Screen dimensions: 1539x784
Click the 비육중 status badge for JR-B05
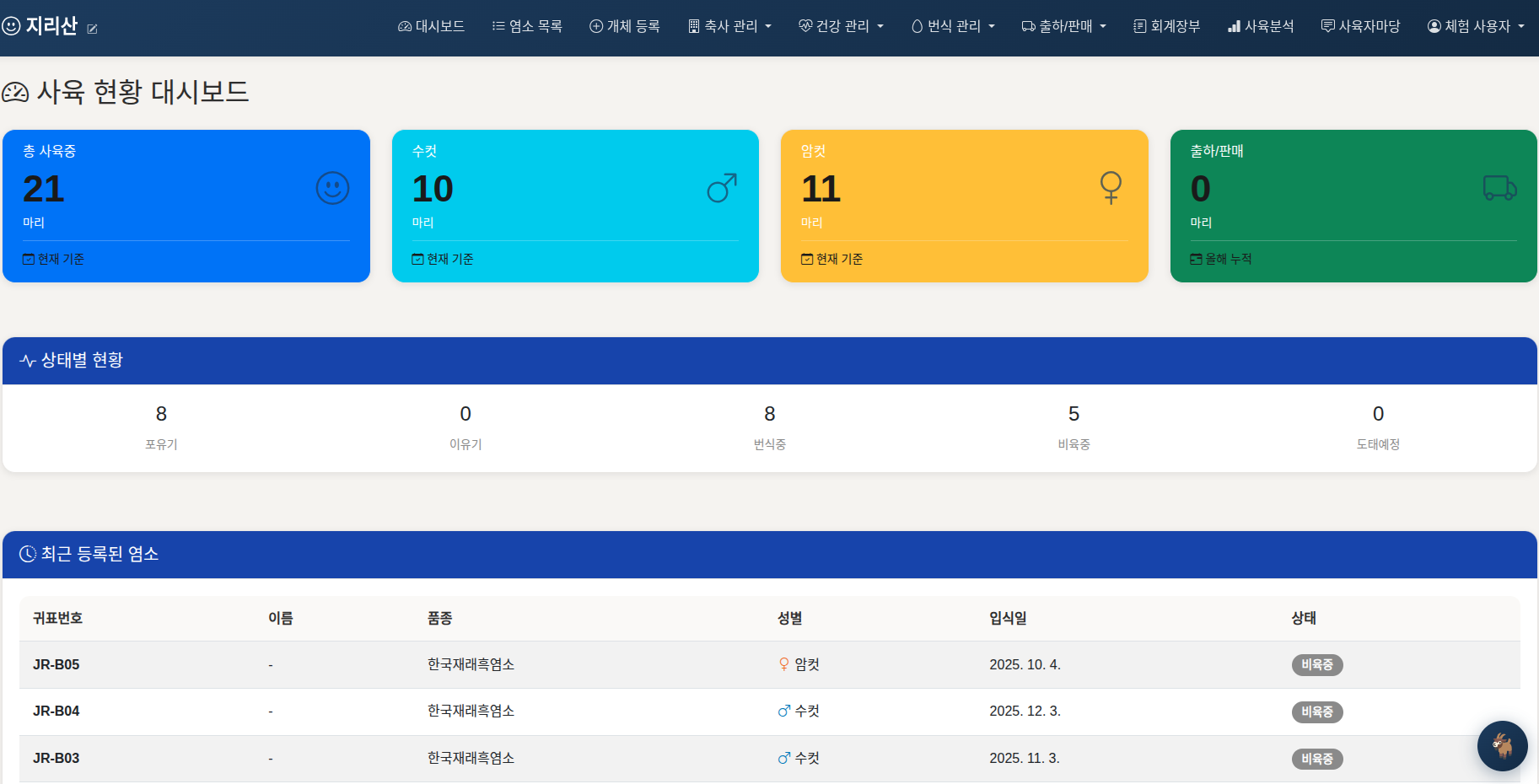tap(1317, 665)
